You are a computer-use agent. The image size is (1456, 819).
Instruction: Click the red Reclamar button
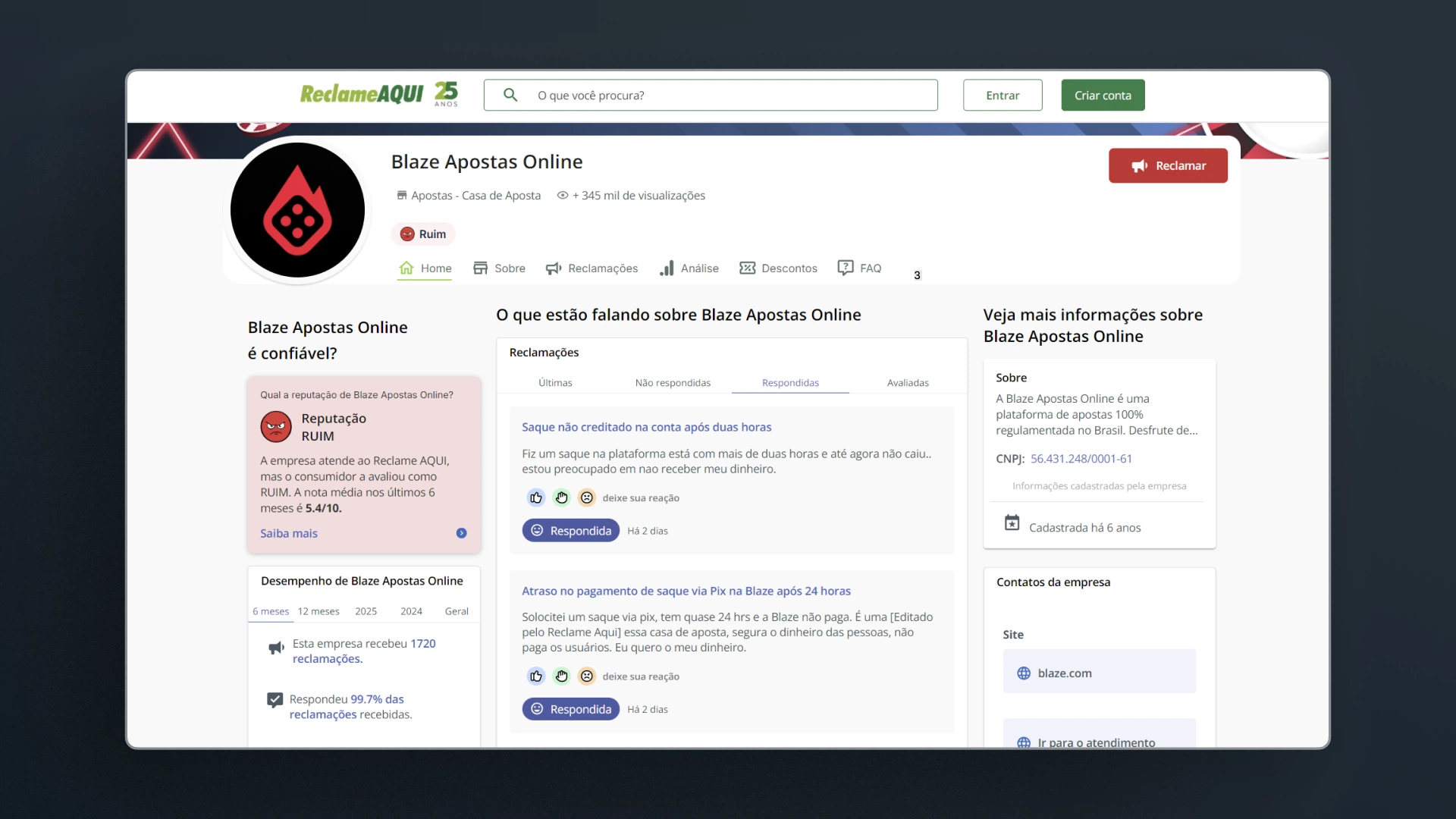click(x=1168, y=165)
